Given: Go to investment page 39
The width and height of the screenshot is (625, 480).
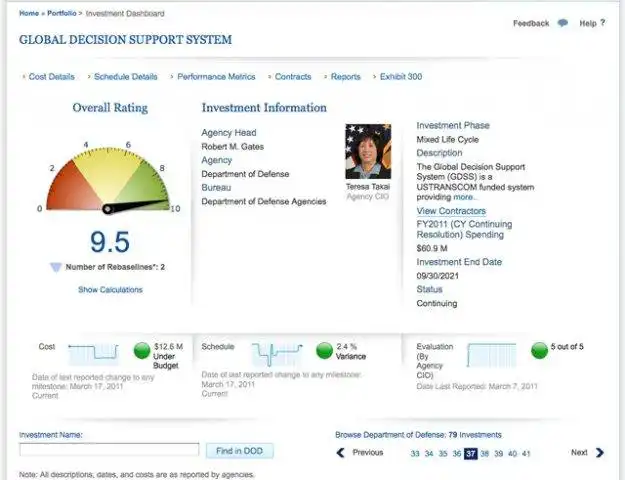Looking at the screenshot, I should coord(499,454).
